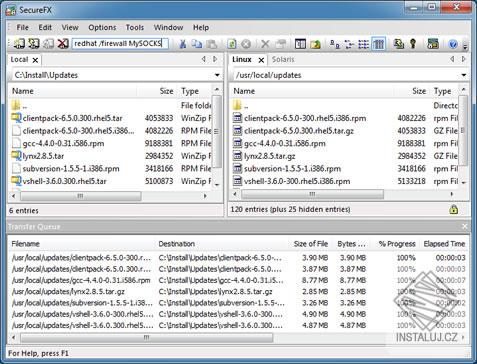Screen dimensions: 477x364
Task: Click the Delete X toolbar icon
Action: [x=265, y=44]
